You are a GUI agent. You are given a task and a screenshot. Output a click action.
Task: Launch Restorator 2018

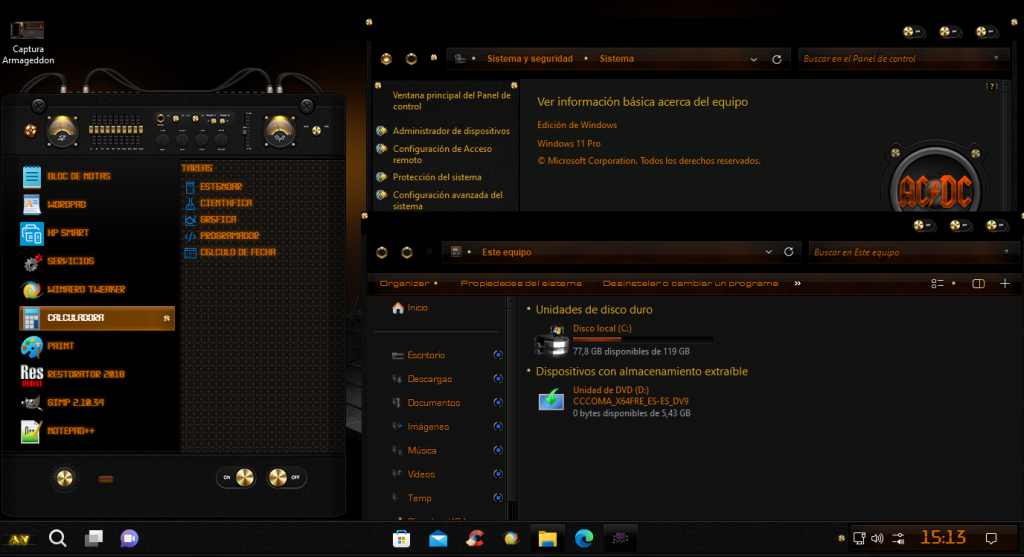(97, 374)
